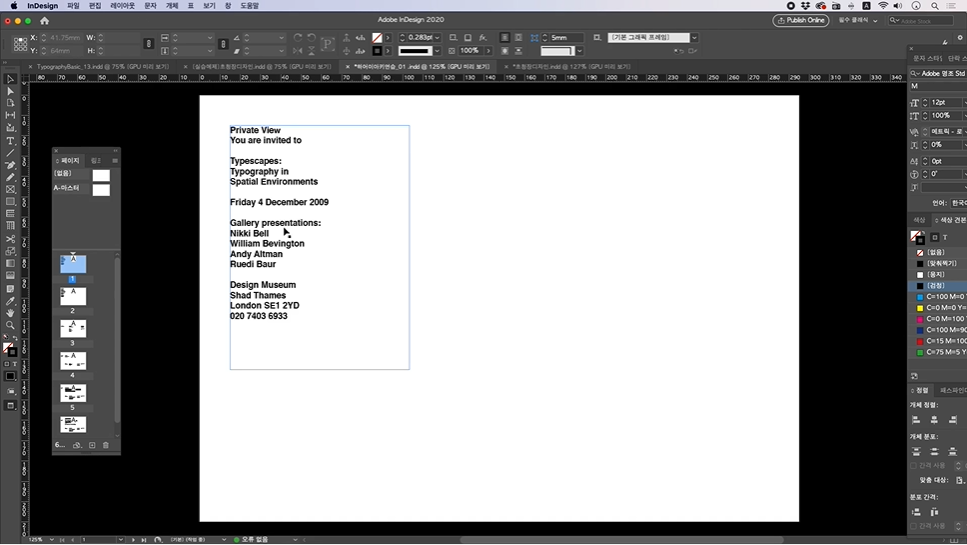The image size is (967, 545).
Task: Select the Yellow C=0 M=0 swatch
Action: tap(938, 308)
